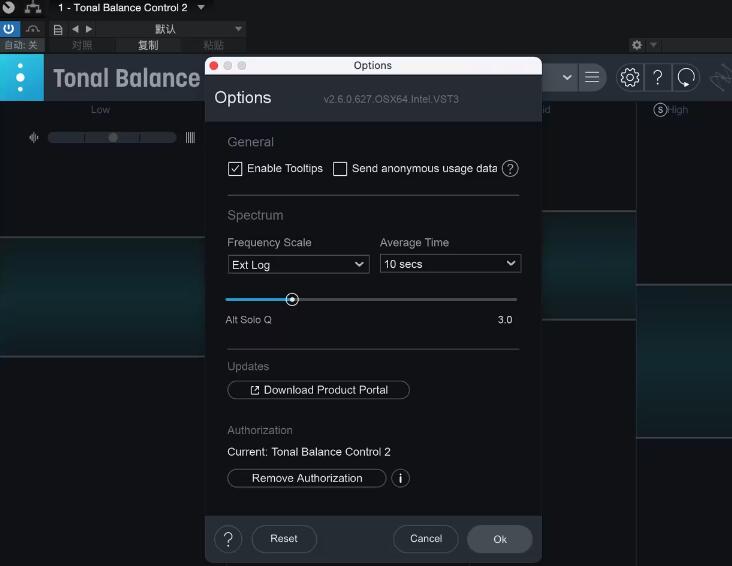Click the Low band dense bars icon

coord(190,138)
